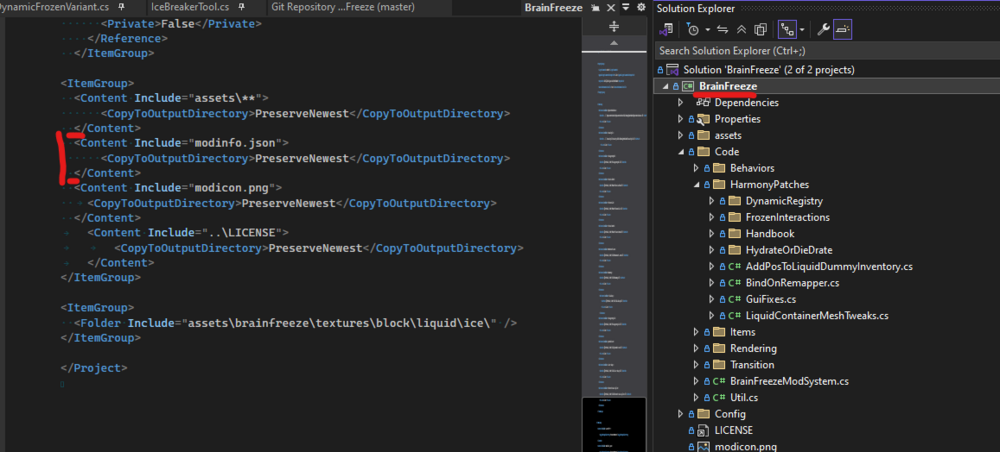
Task: Collapse the HarmonyPatches folder
Action: tap(695, 185)
